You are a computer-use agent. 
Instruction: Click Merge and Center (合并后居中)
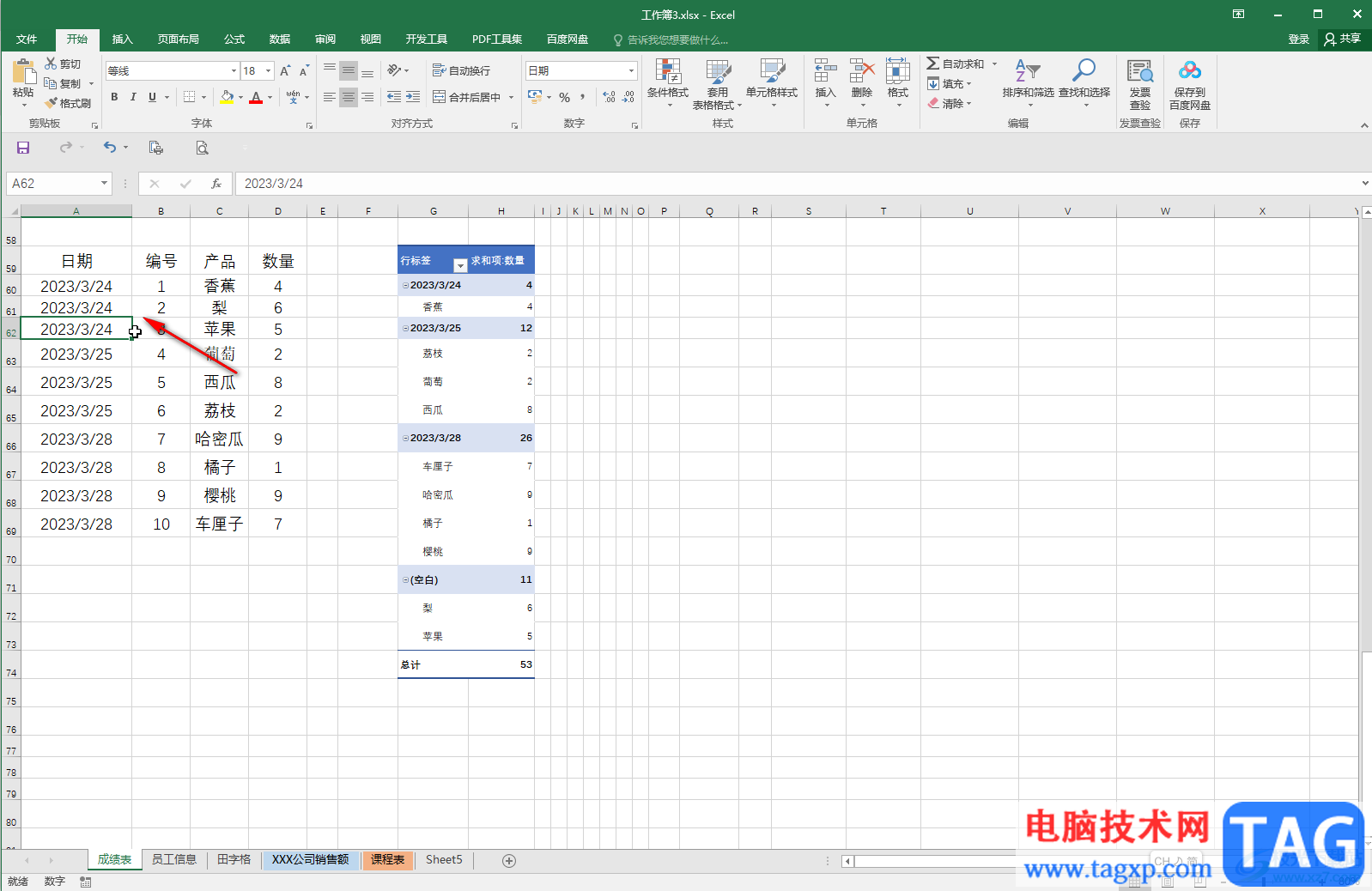pos(467,97)
